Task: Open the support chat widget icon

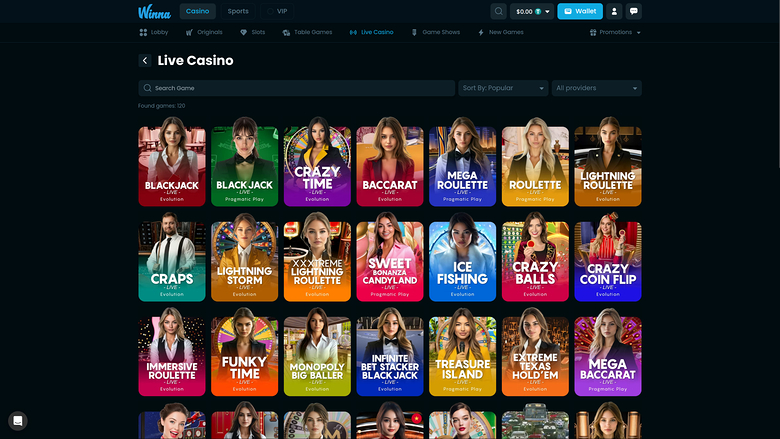Action: [18, 421]
